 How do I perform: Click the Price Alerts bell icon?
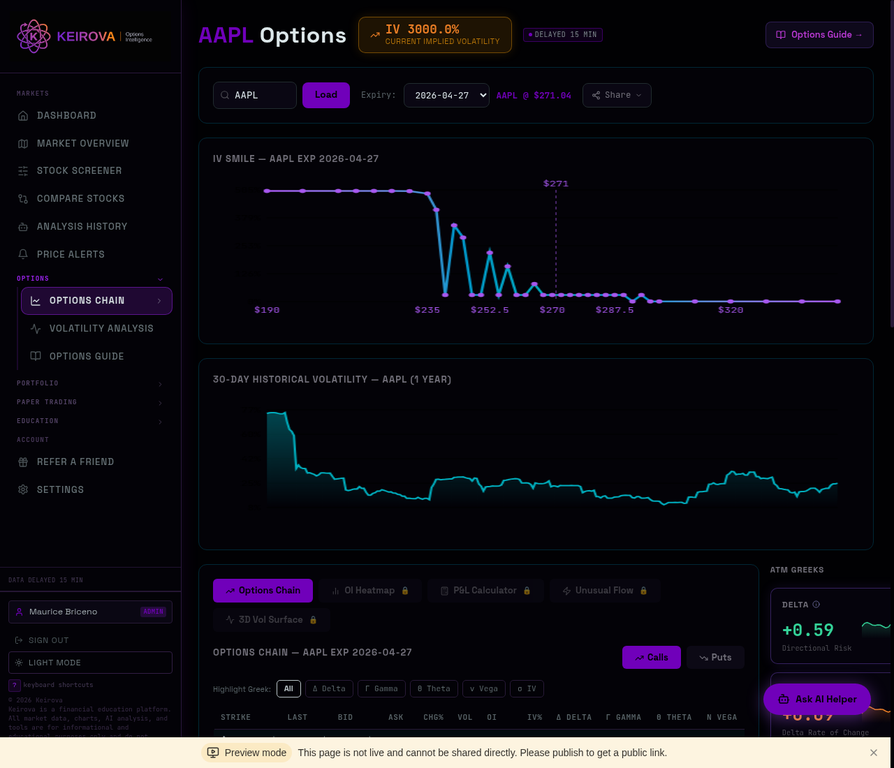tap(23, 254)
